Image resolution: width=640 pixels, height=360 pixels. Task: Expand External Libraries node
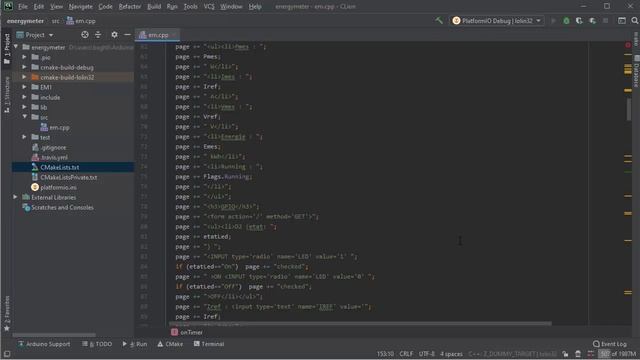click(x=16, y=197)
